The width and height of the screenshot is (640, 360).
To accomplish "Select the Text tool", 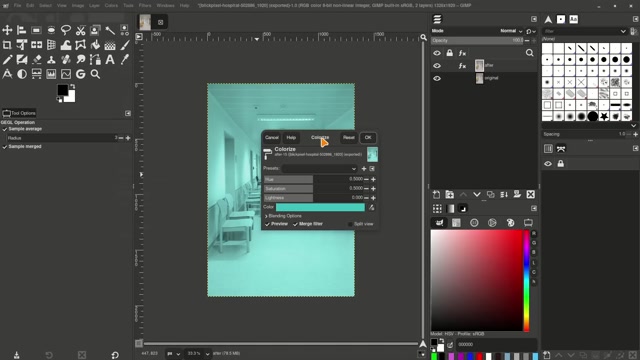I will pos(110,60).
